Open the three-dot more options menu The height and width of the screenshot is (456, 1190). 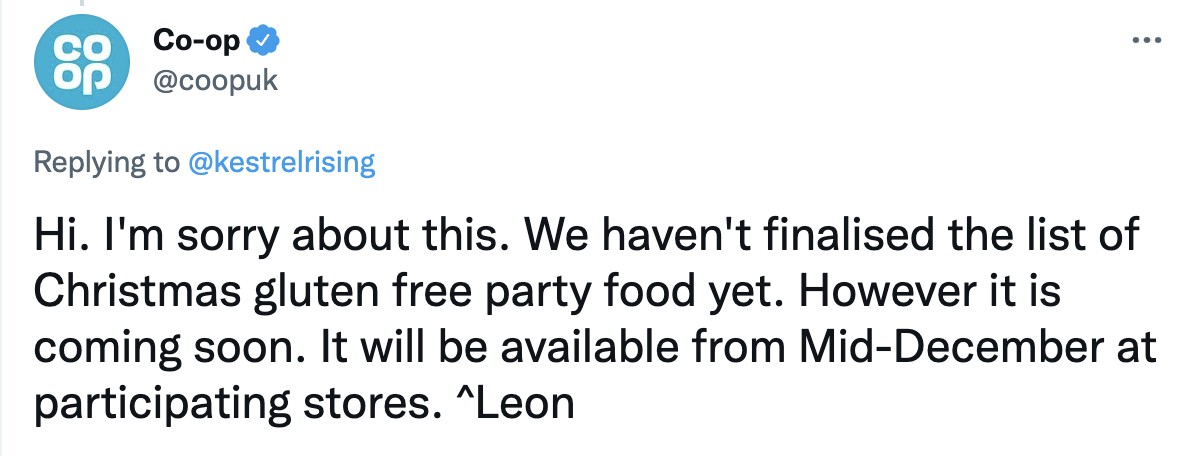(1146, 40)
